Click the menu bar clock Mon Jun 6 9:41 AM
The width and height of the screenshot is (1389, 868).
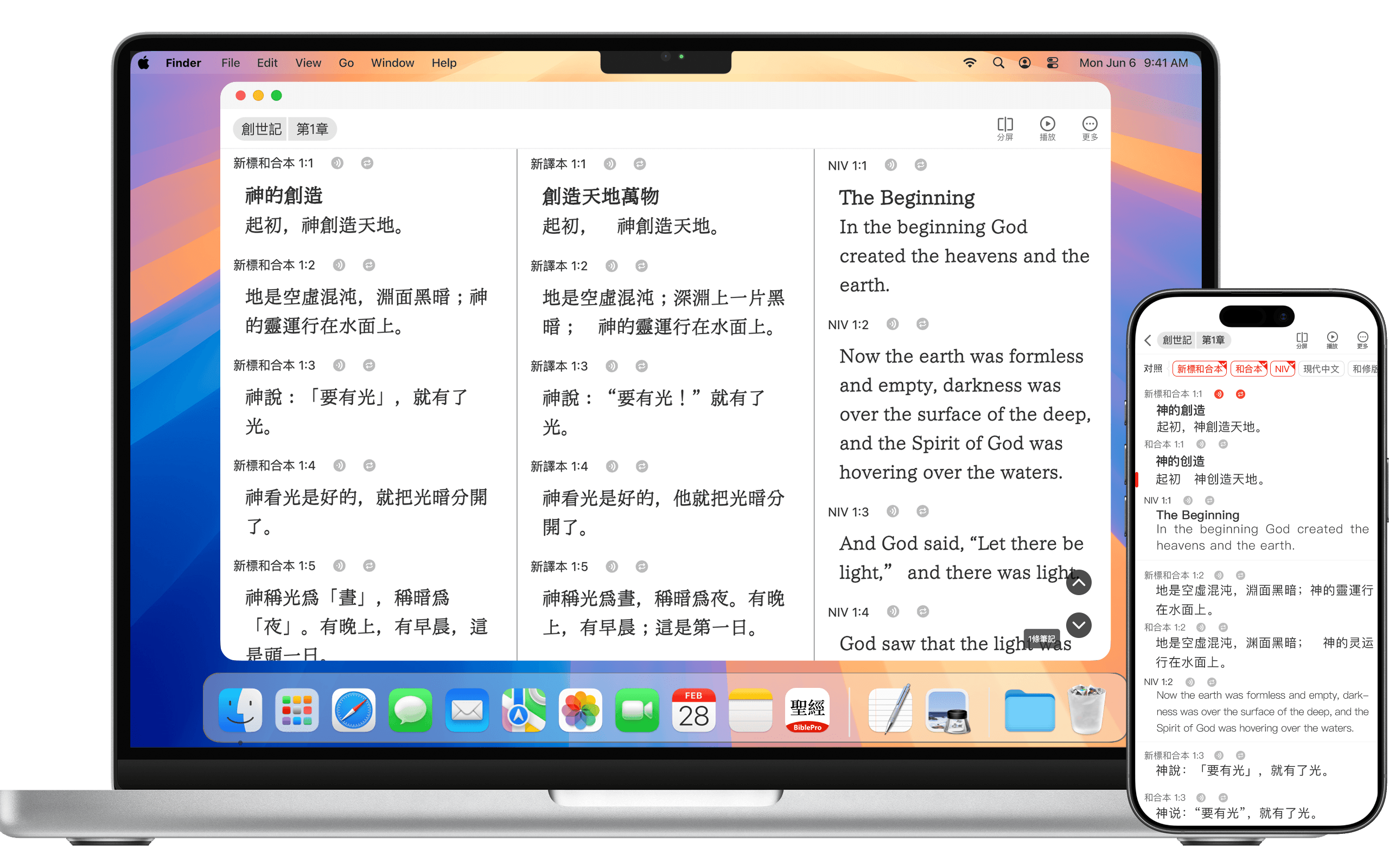(1133, 63)
